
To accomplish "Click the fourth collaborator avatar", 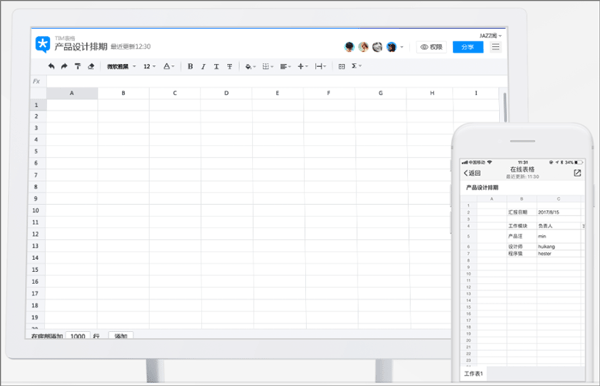I will 391,47.
